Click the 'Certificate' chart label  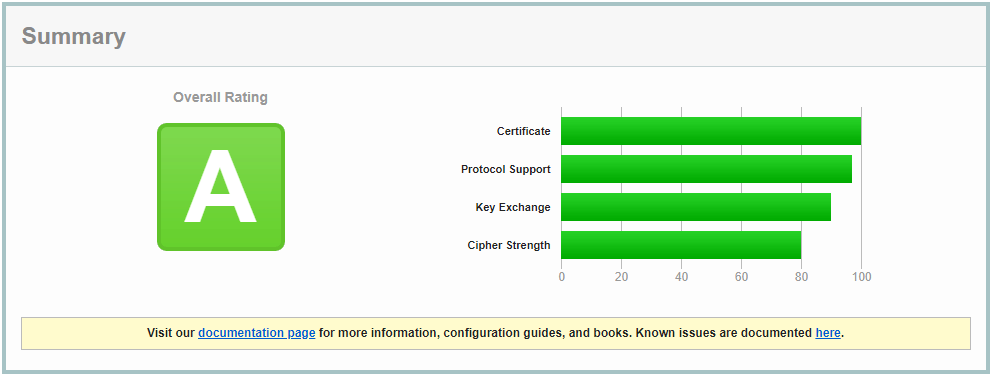coord(524,131)
